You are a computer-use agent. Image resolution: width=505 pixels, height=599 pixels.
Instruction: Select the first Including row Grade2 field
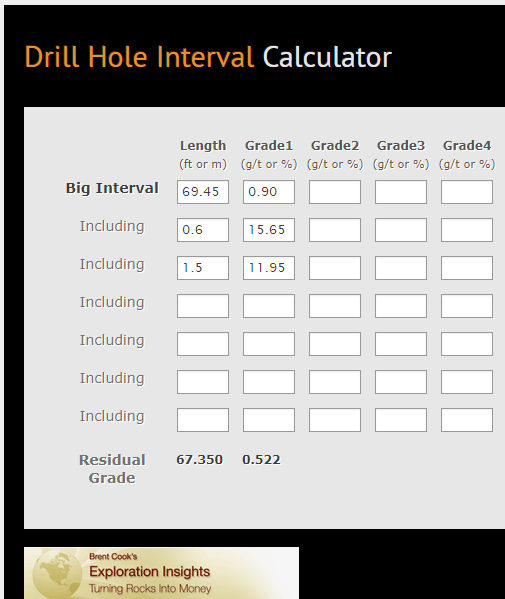coord(335,230)
